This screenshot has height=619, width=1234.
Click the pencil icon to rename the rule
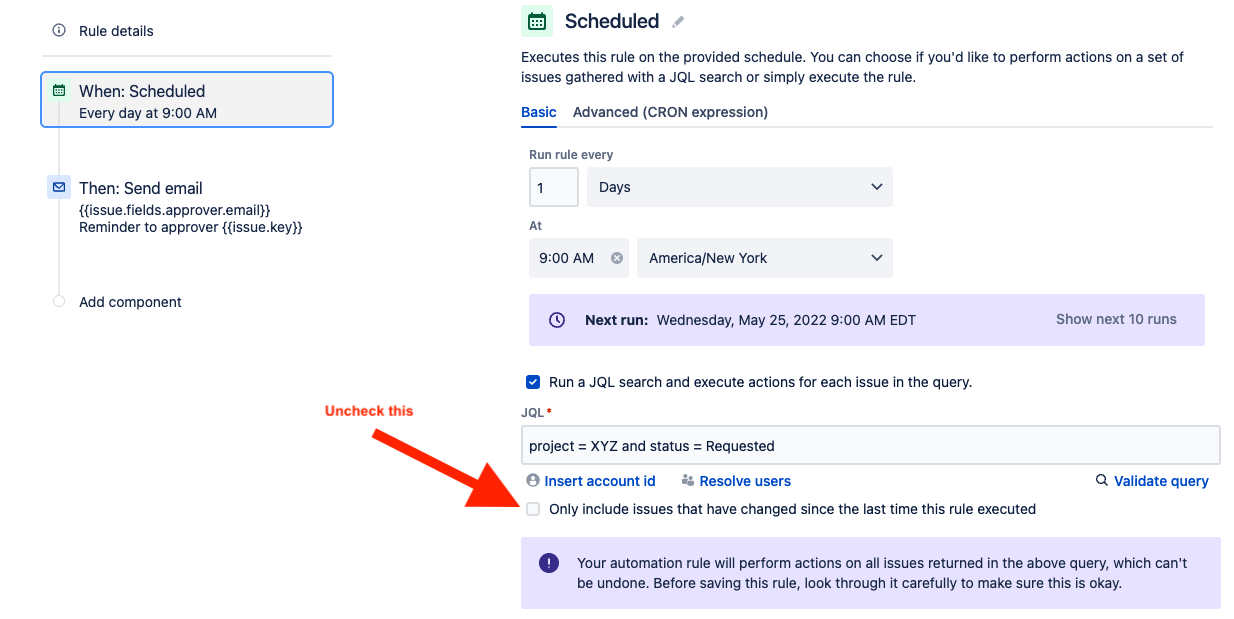tap(678, 22)
